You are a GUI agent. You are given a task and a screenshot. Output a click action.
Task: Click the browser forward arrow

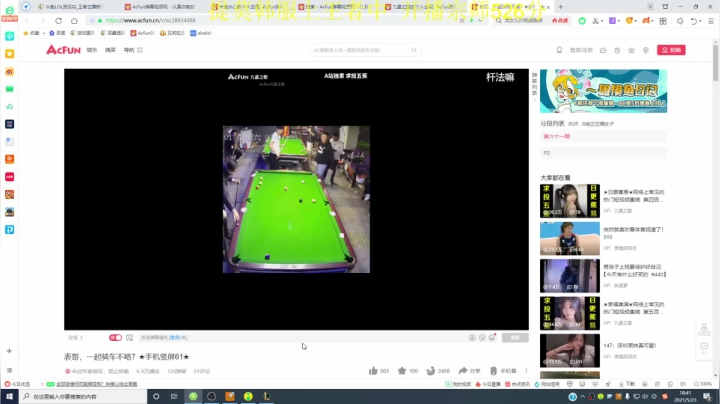(43, 21)
